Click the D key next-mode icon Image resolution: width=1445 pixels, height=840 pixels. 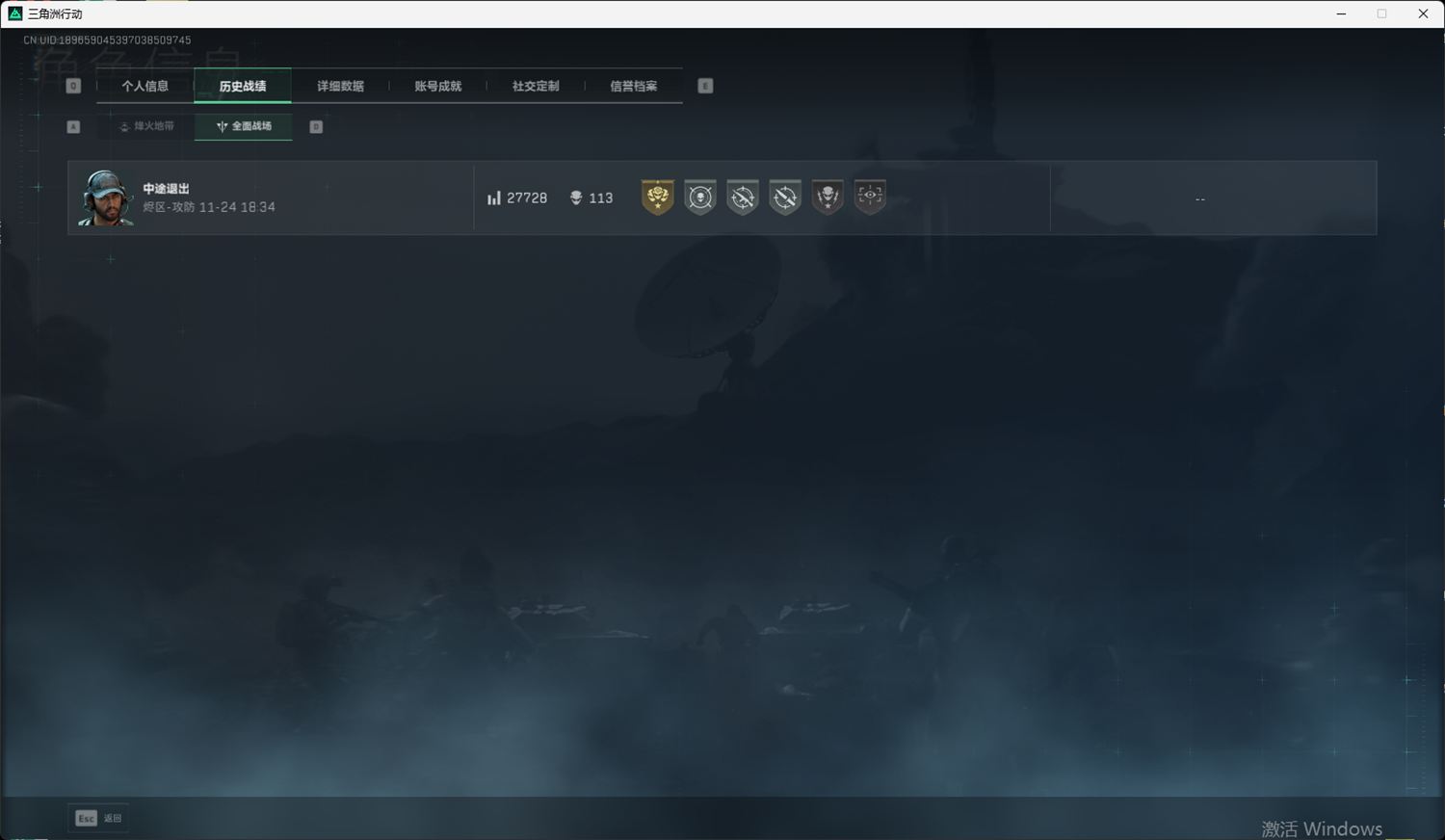click(x=316, y=127)
